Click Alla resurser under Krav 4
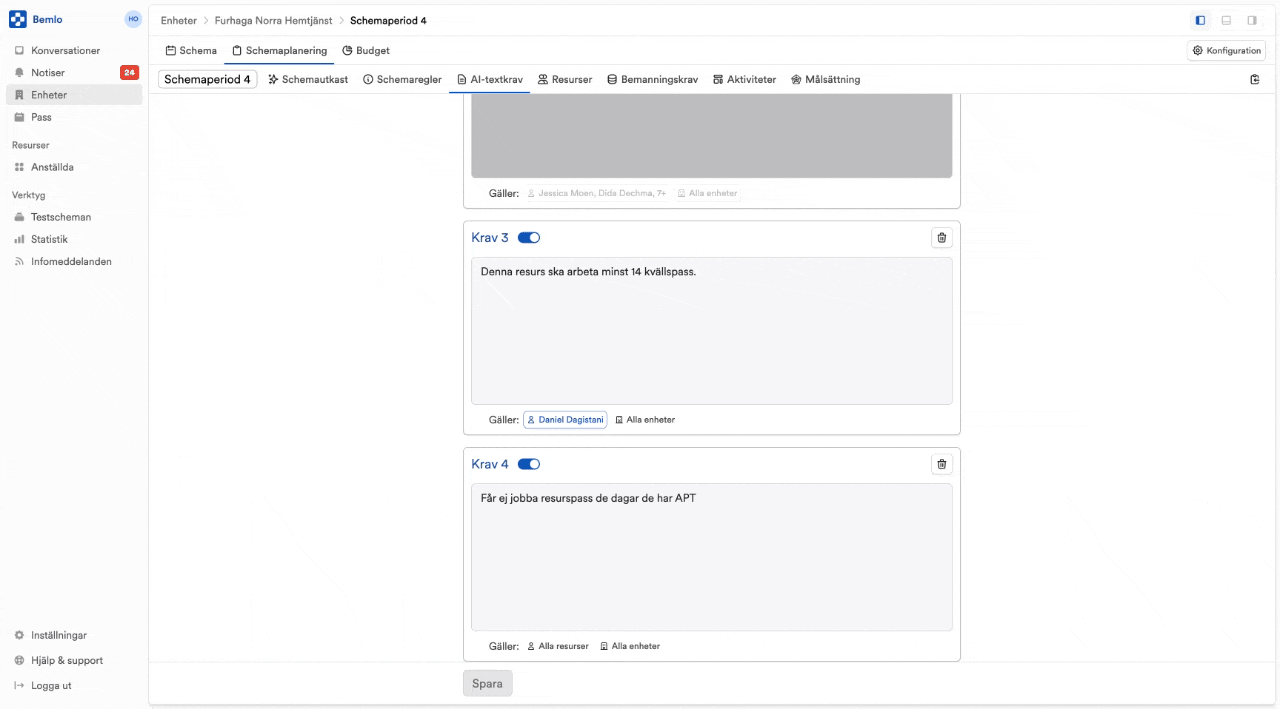The height and width of the screenshot is (709, 1280). coord(558,646)
